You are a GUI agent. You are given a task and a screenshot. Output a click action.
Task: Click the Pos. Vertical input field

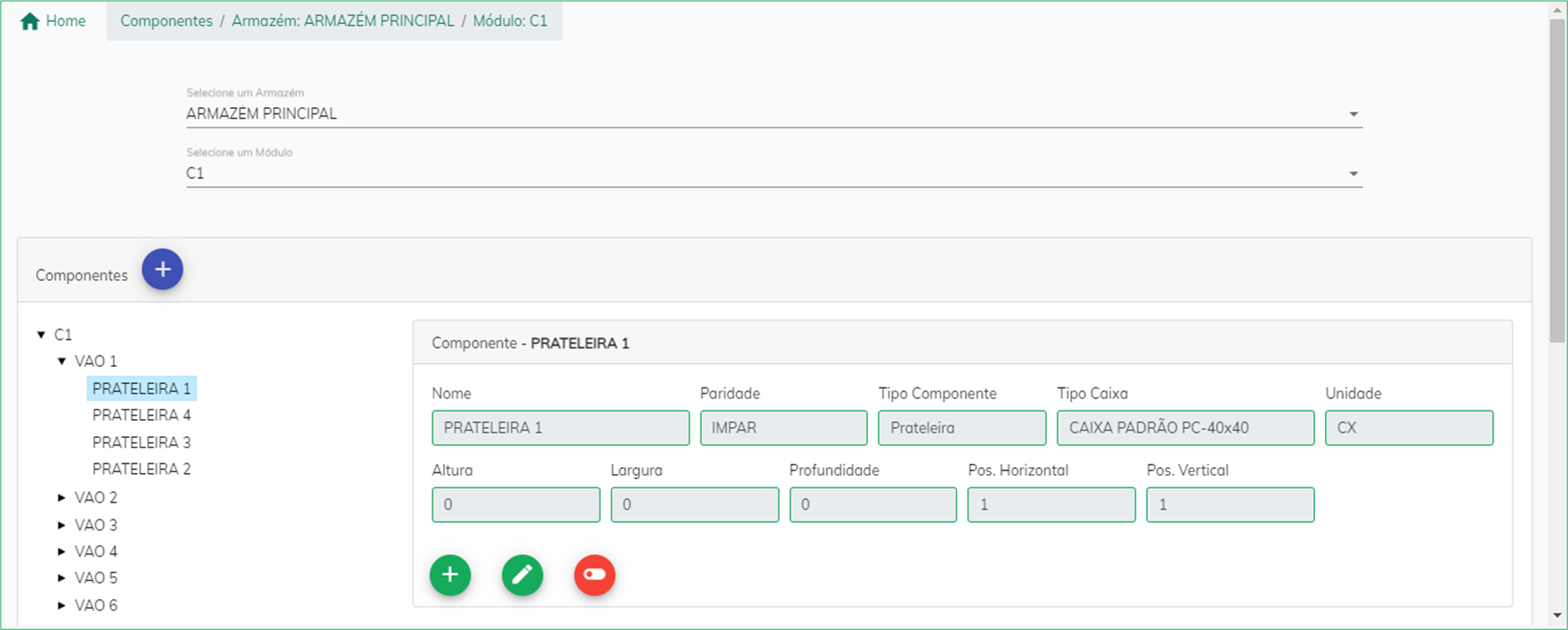[1230, 505]
